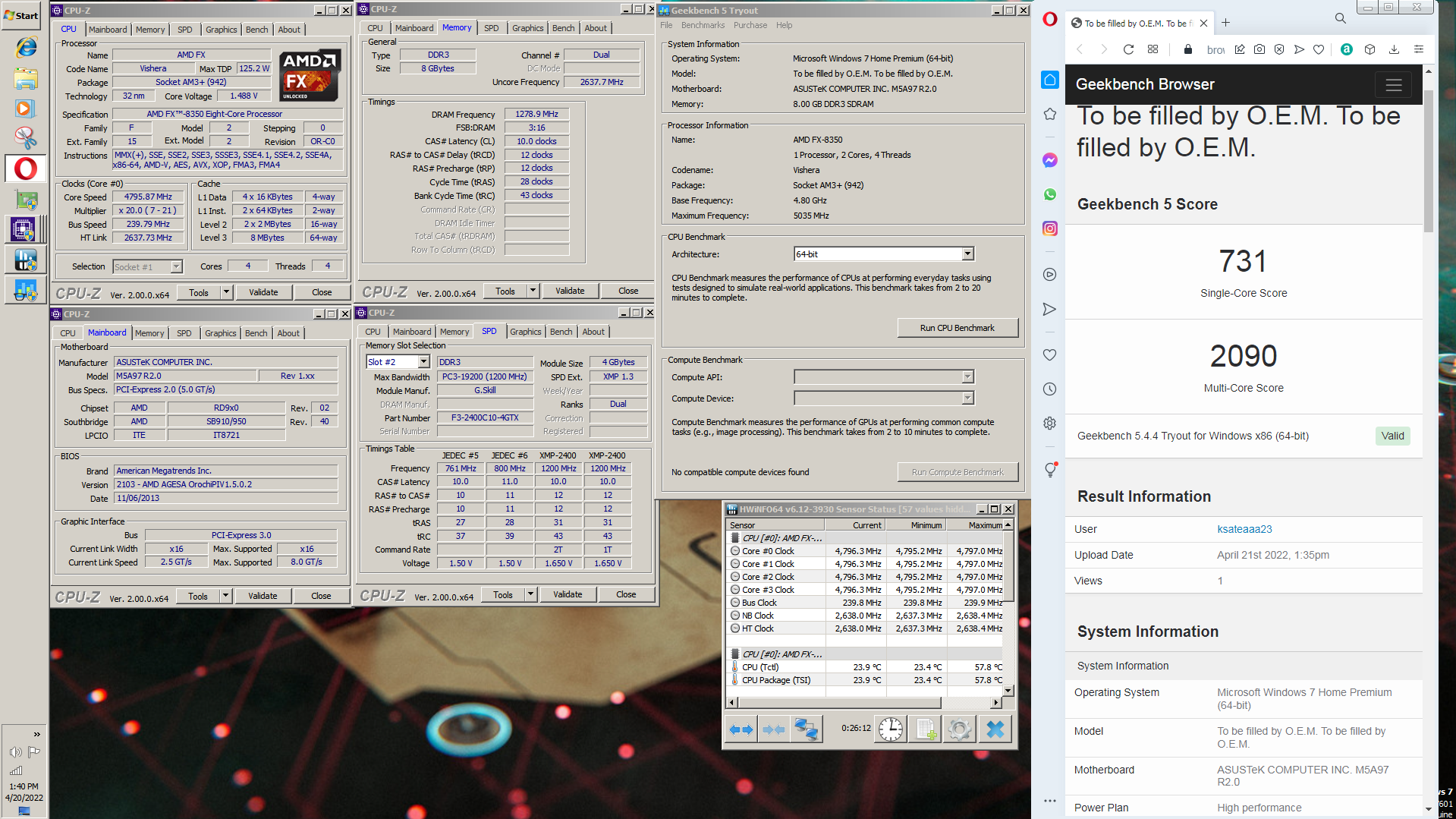1456x819 pixels.
Task: Click the search tabs magnifier in Opera
Action: pos(1341,18)
